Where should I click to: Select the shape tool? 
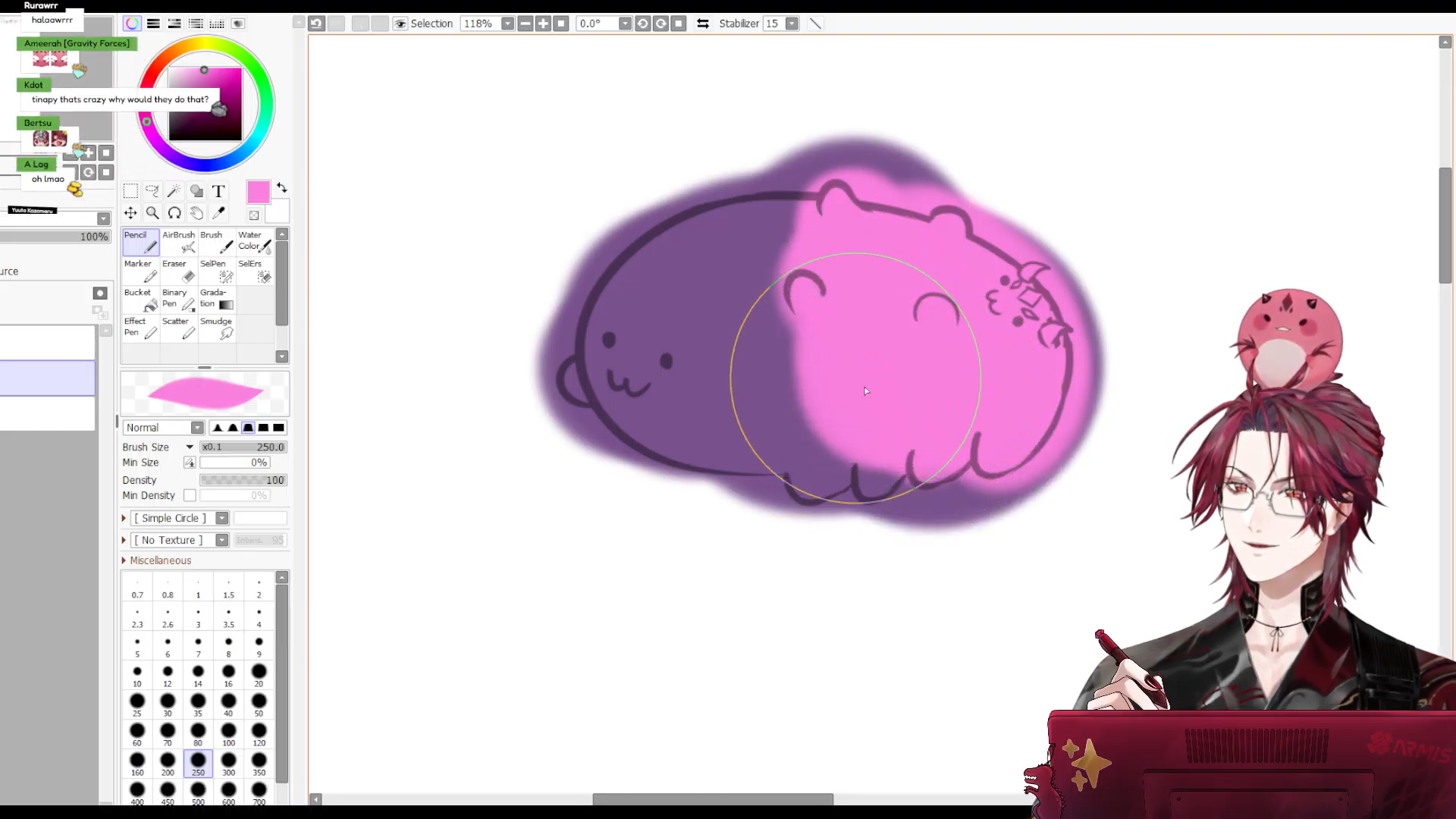[196, 191]
